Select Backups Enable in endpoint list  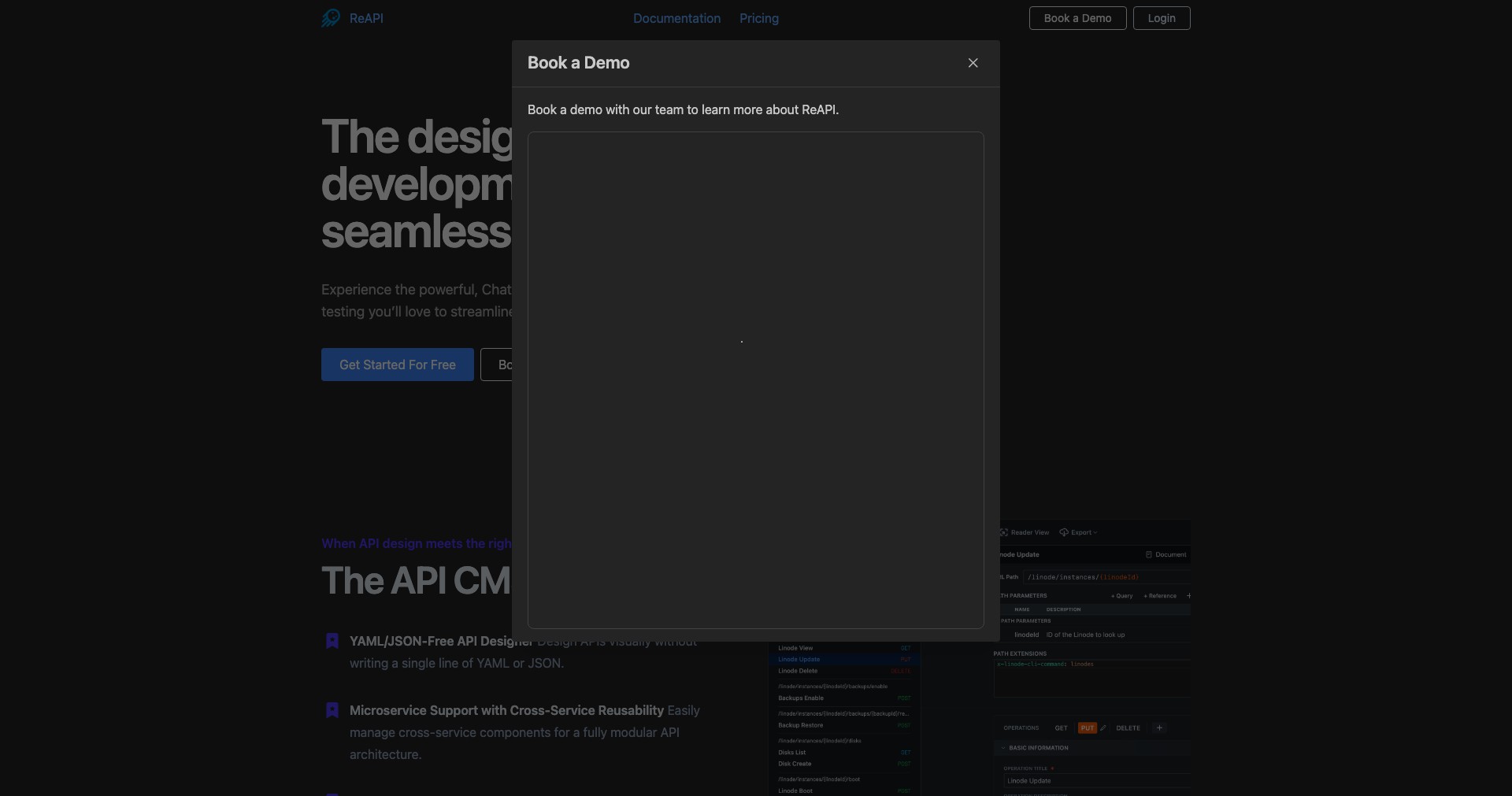844,698
